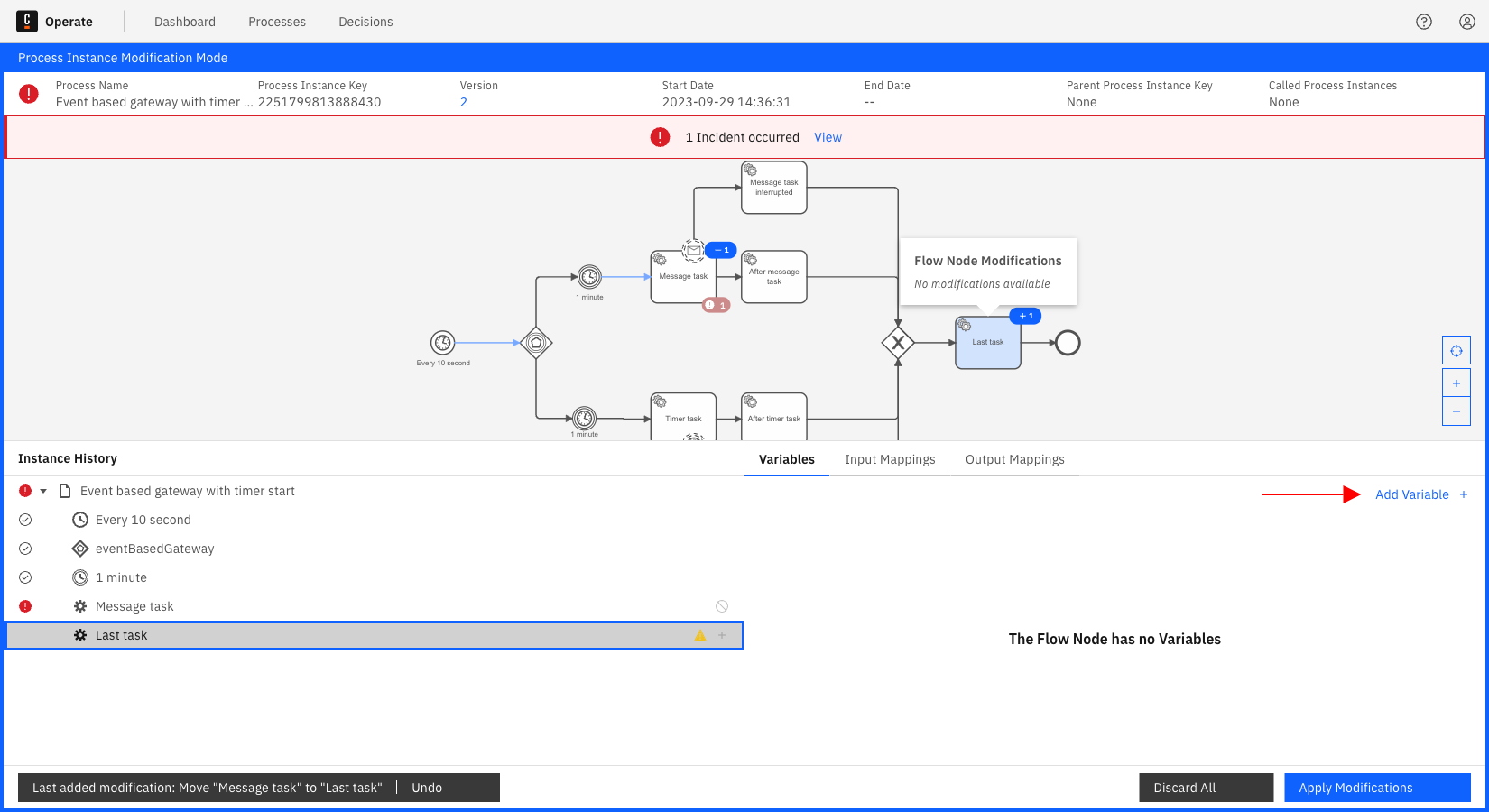Click the warning triangle on Last task row
This screenshot has height=812, width=1489.
pos(700,636)
